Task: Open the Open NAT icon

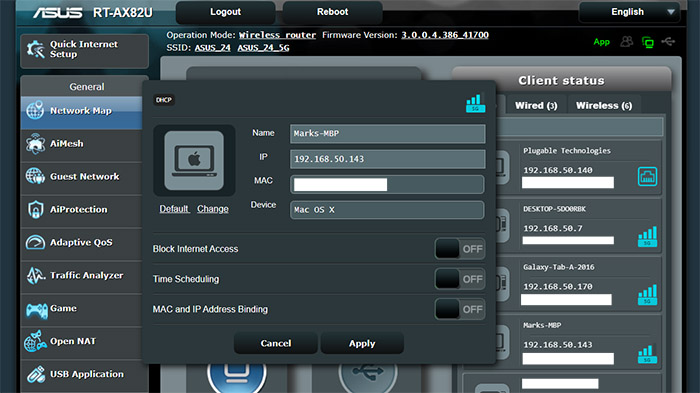Action: 35,342
